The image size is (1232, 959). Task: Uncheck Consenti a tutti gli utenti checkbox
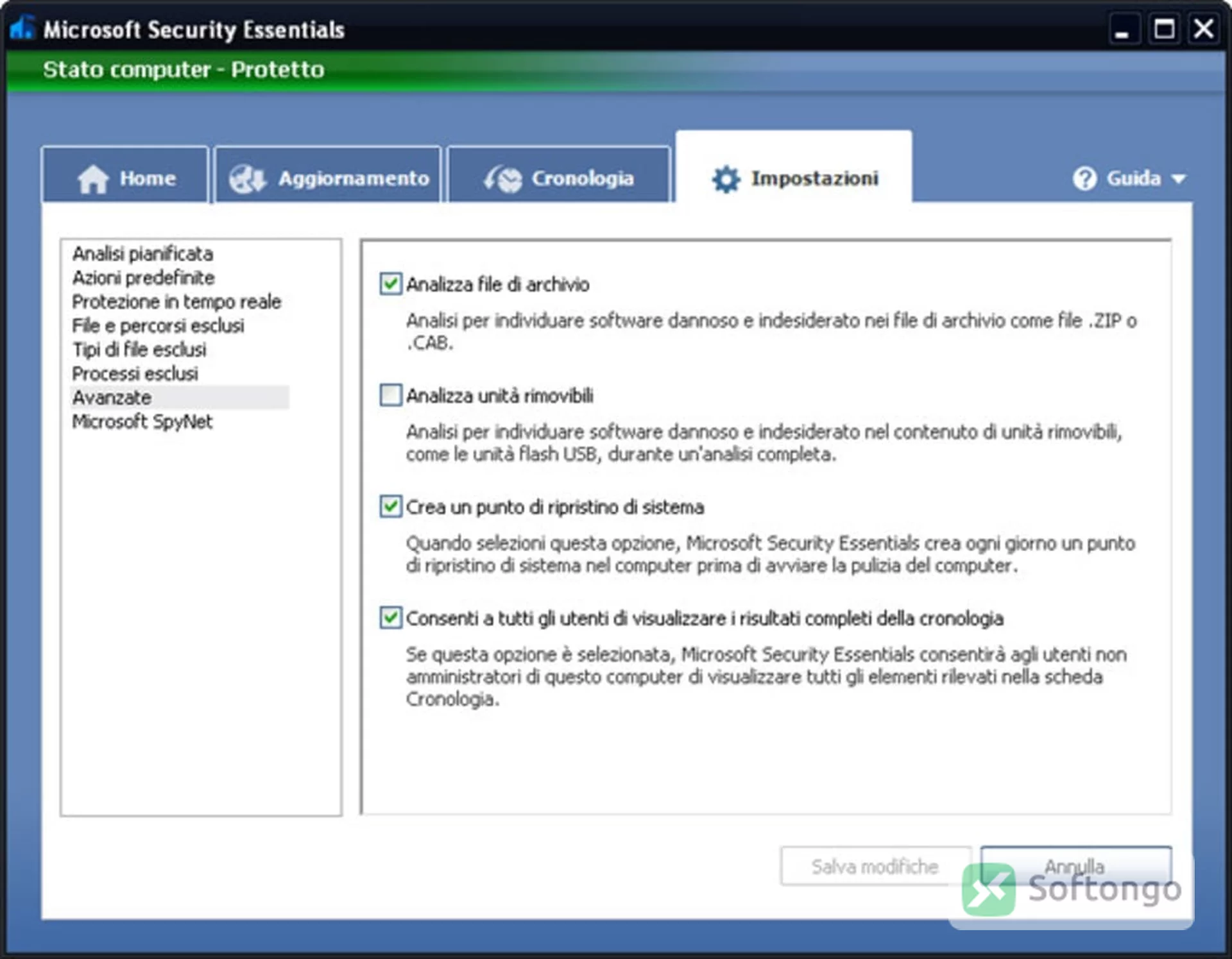391,618
